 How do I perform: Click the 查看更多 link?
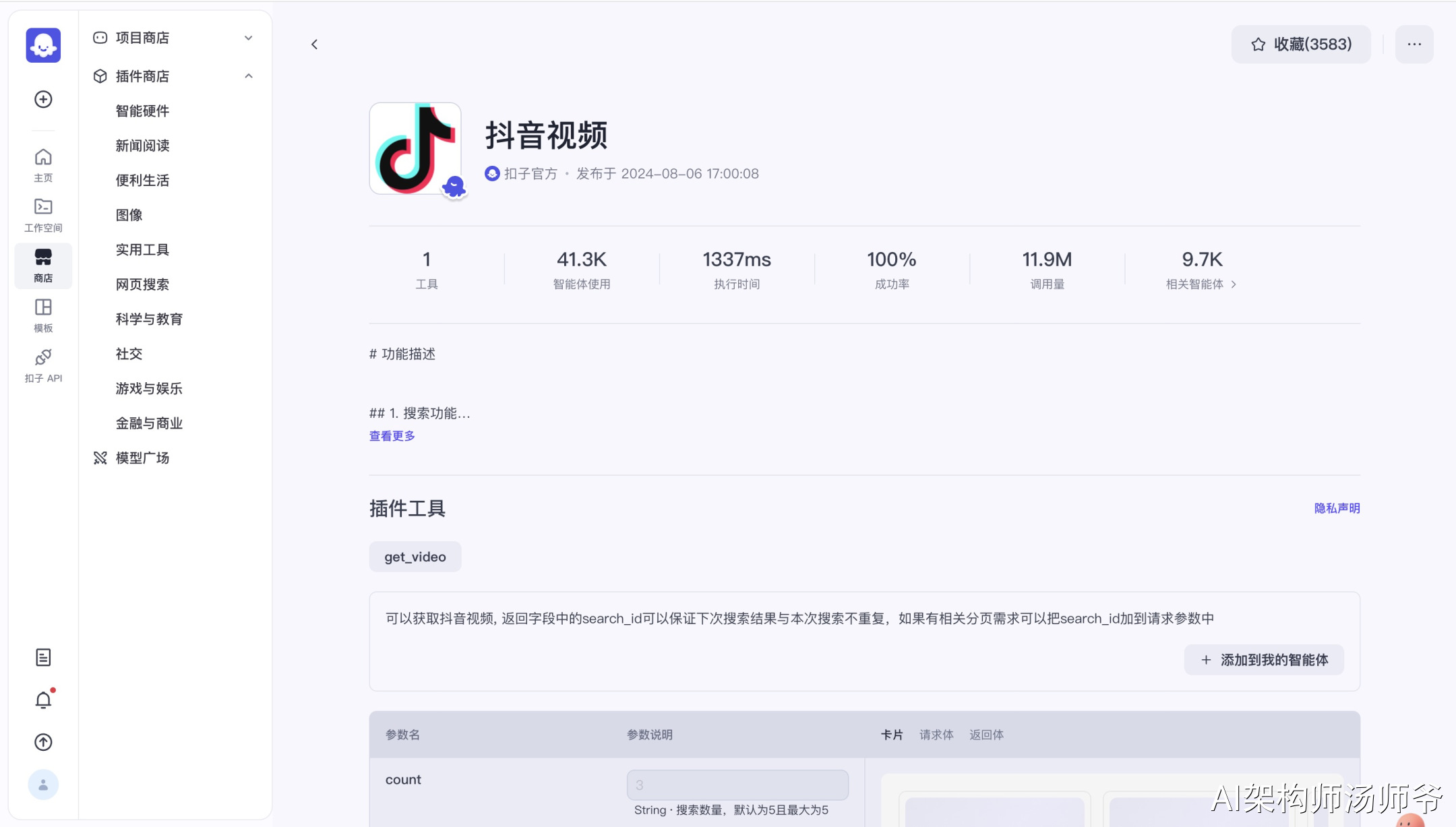coord(392,436)
